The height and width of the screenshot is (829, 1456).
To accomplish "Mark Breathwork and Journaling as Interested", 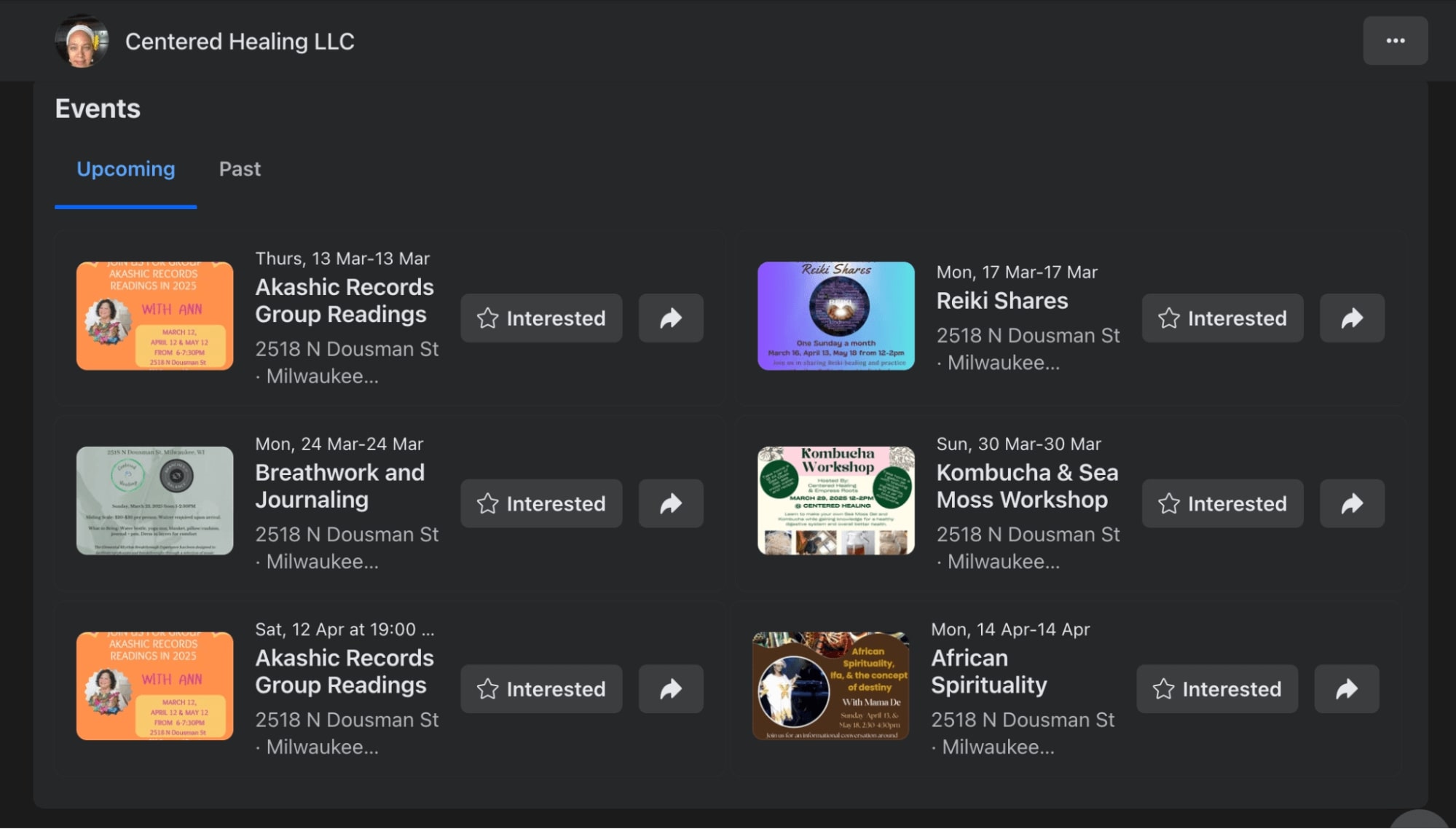I will pyautogui.click(x=541, y=503).
